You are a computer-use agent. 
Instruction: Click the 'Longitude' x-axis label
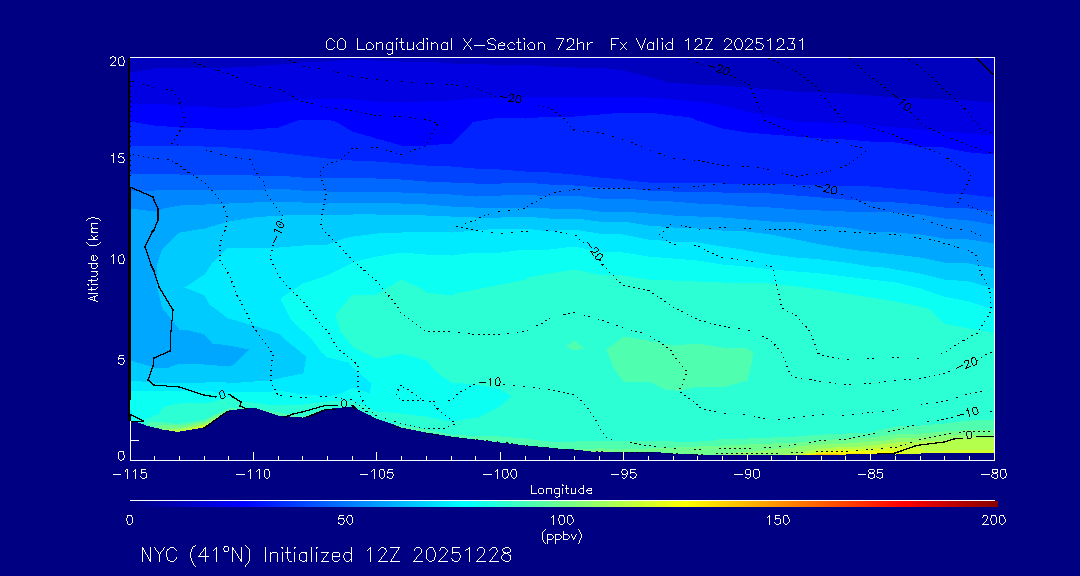[561, 490]
